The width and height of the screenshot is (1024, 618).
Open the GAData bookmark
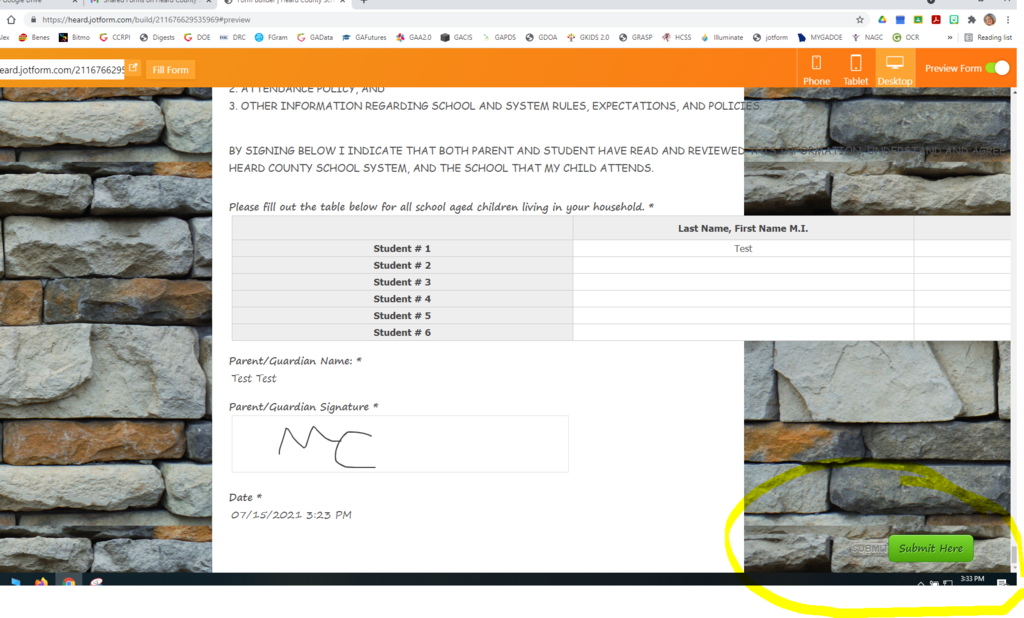(315, 38)
